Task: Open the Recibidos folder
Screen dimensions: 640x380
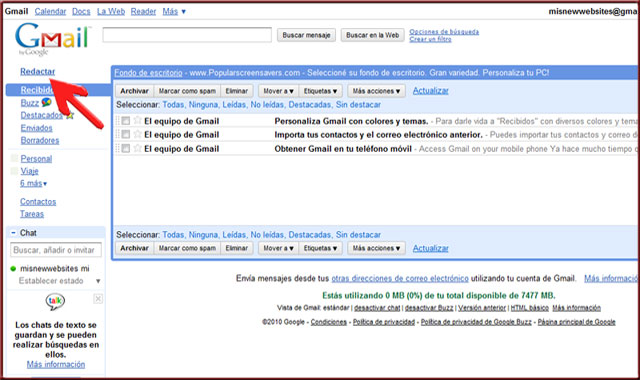Action: [37, 90]
